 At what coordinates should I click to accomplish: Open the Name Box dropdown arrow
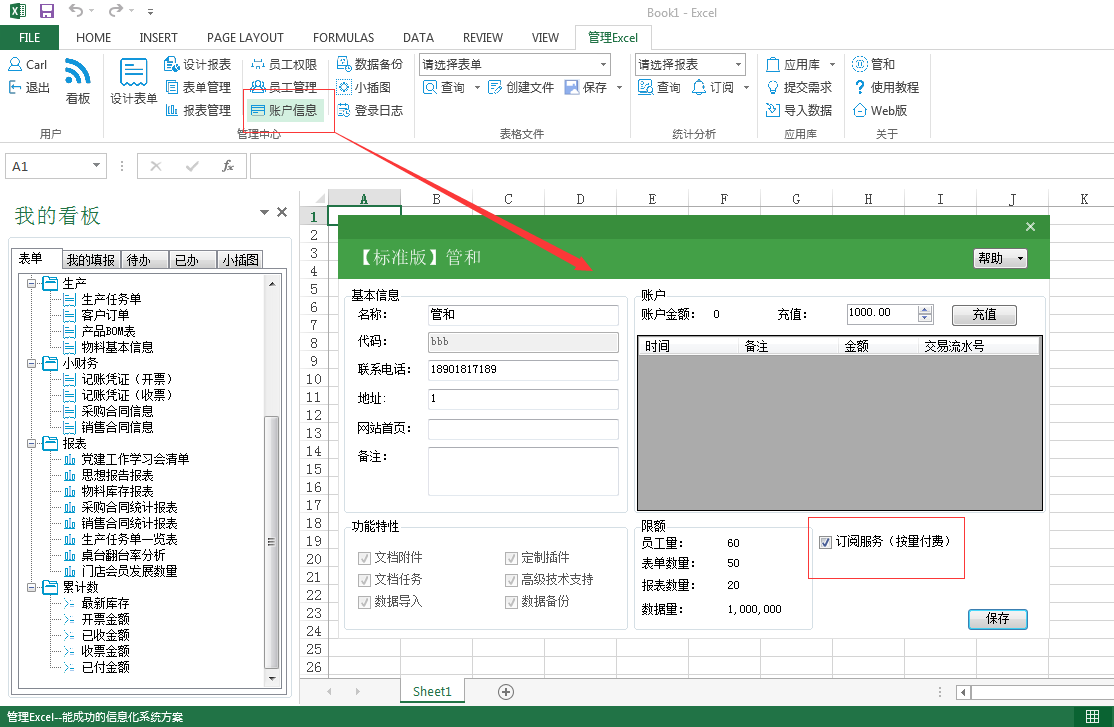click(x=96, y=166)
